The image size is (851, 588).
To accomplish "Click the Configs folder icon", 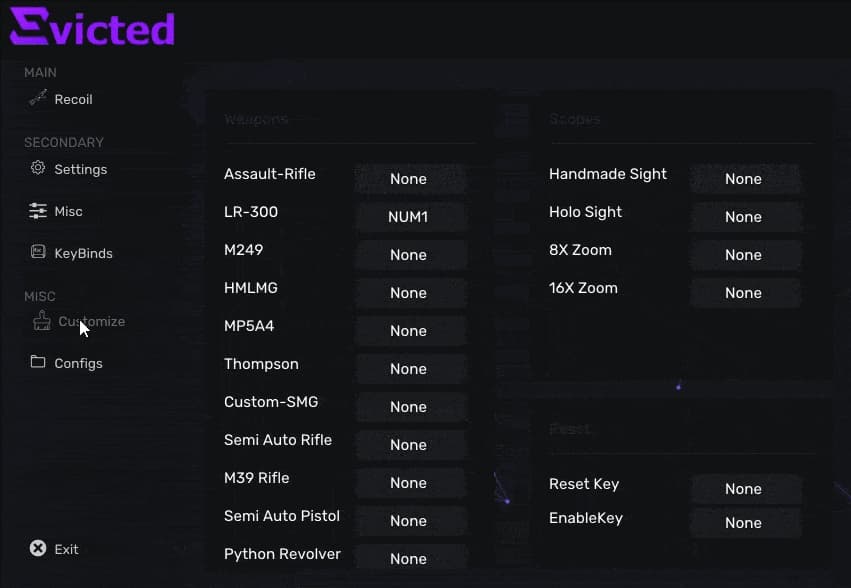I will point(38,362).
